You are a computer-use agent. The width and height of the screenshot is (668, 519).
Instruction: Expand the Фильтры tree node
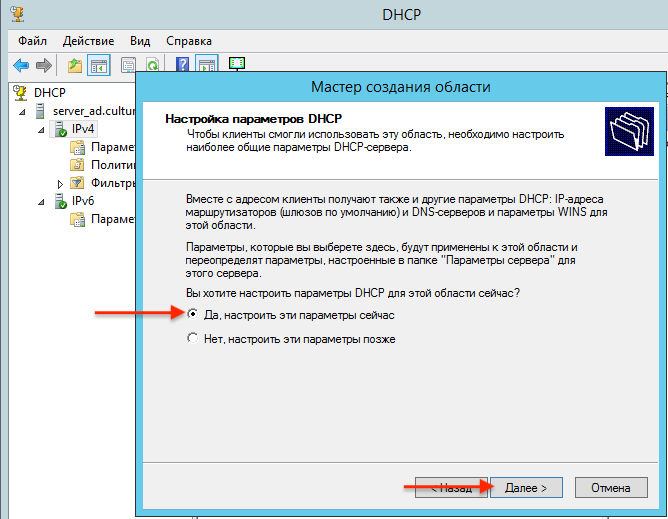(x=60, y=184)
